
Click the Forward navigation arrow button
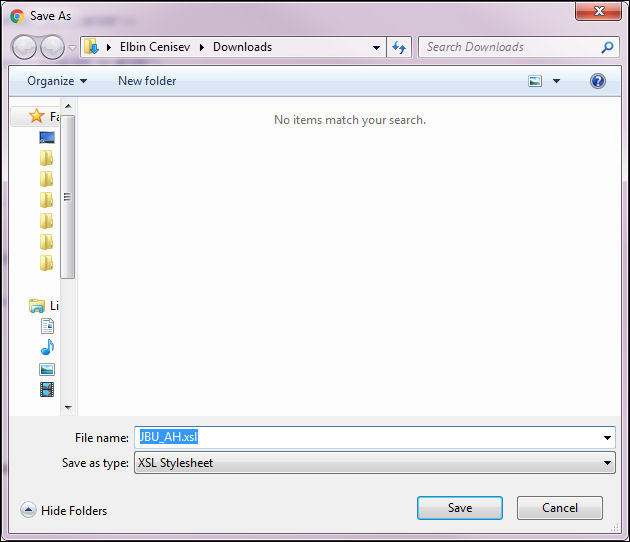click(x=53, y=47)
